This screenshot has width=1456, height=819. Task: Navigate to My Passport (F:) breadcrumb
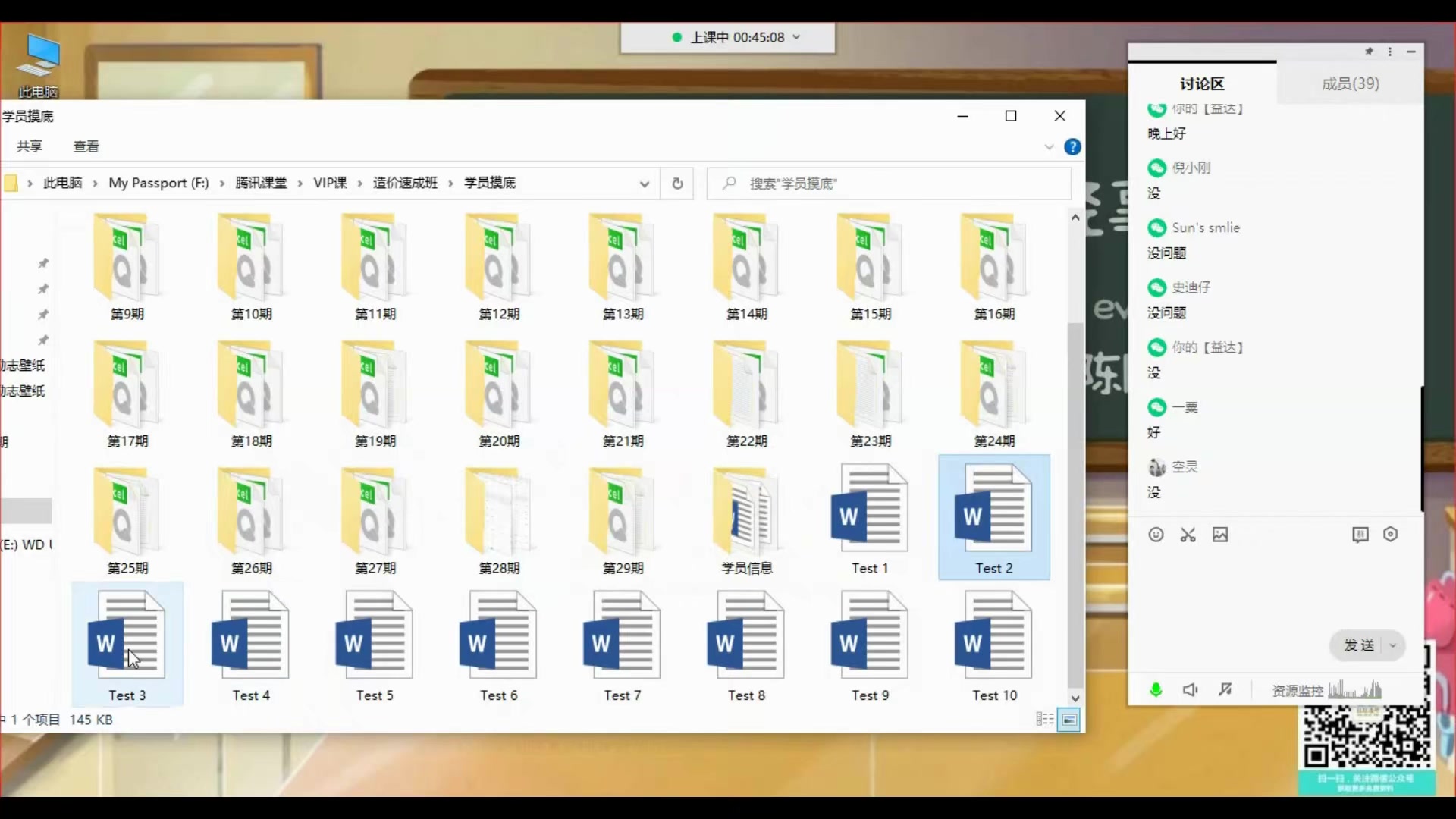(158, 183)
